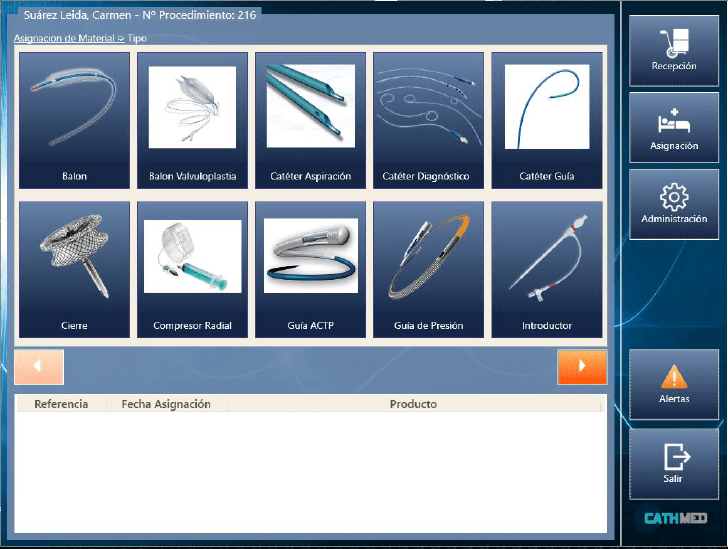
Task: View Alertas warning notifications
Action: tap(673, 384)
